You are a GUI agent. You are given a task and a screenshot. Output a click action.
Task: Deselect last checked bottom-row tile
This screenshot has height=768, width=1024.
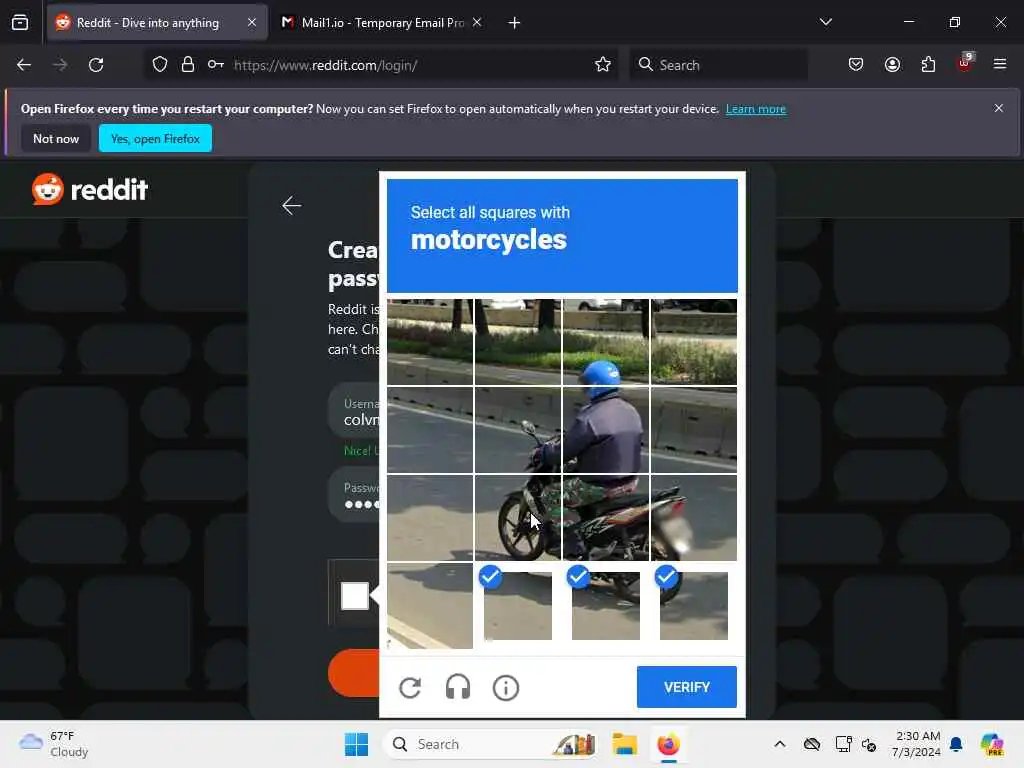point(694,605)
